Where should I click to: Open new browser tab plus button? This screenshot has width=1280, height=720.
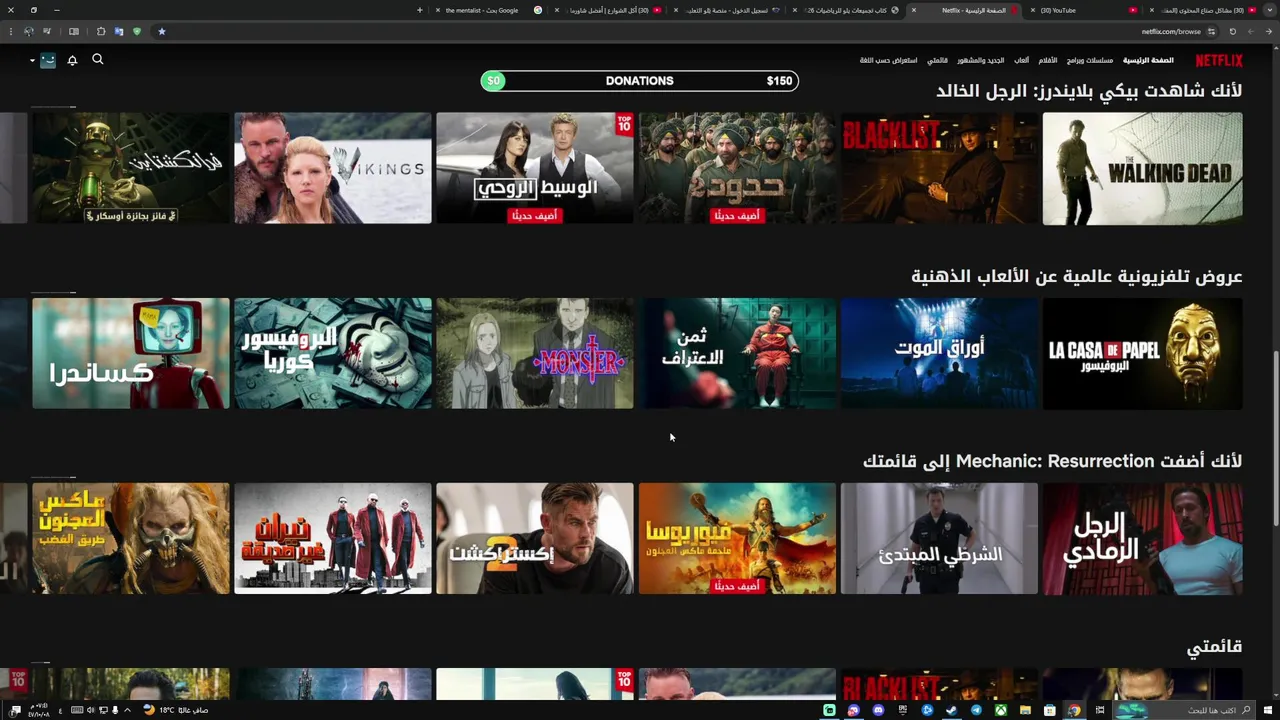tap(420, 10)
